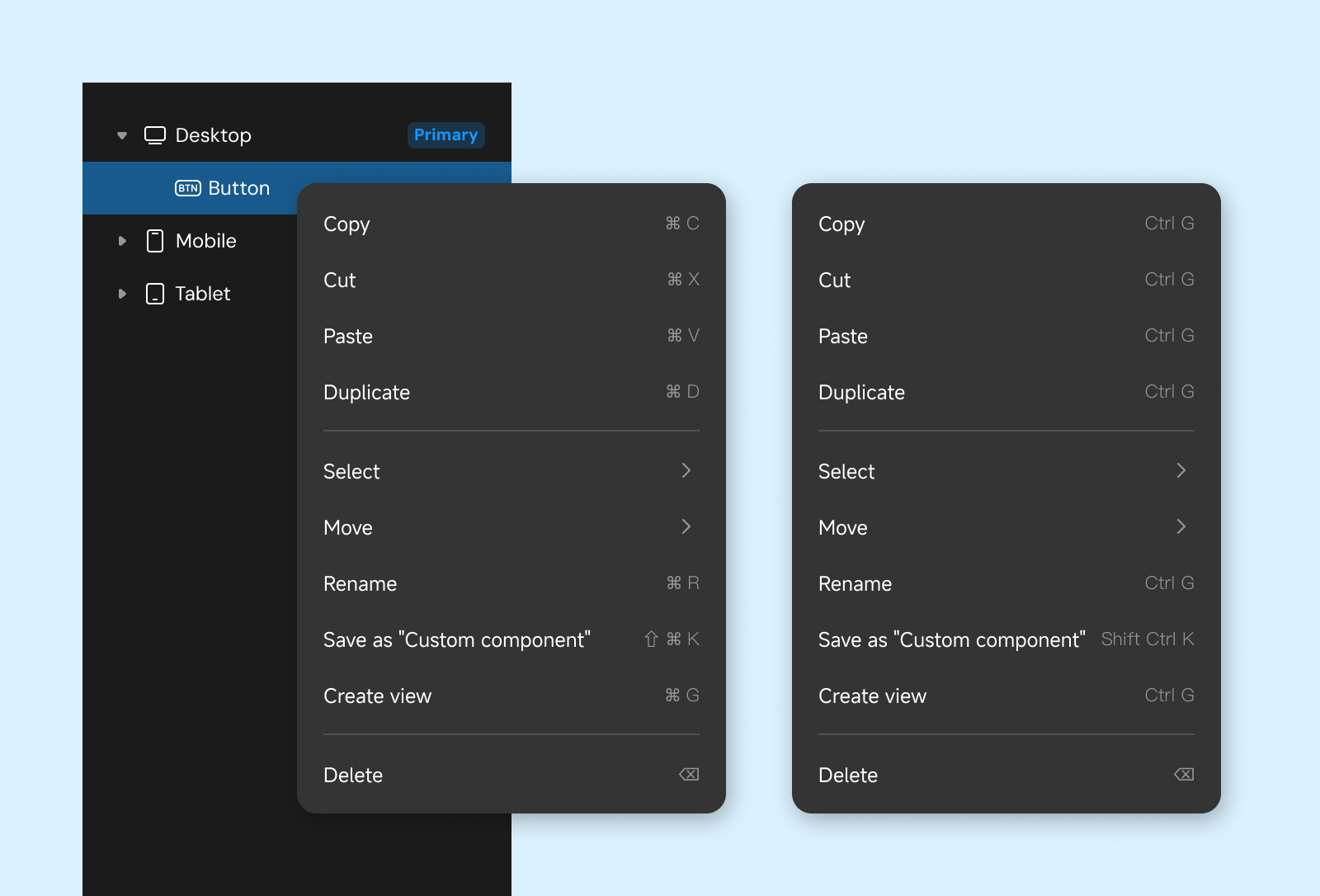Click the Tablet device icon

coord(155,294)
